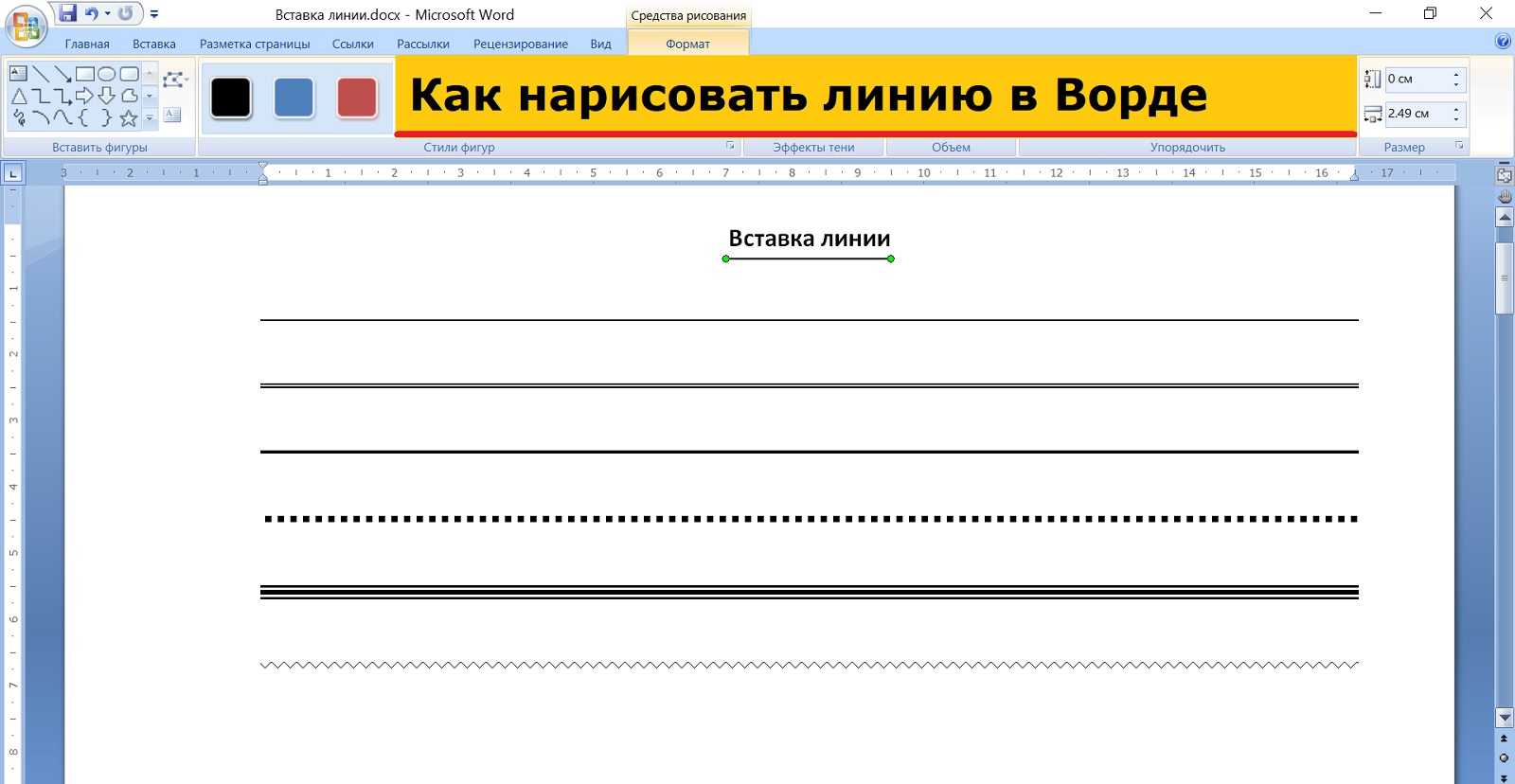Open the Главная tab
Screen dimensions: 1515x784
click(87, 44)
